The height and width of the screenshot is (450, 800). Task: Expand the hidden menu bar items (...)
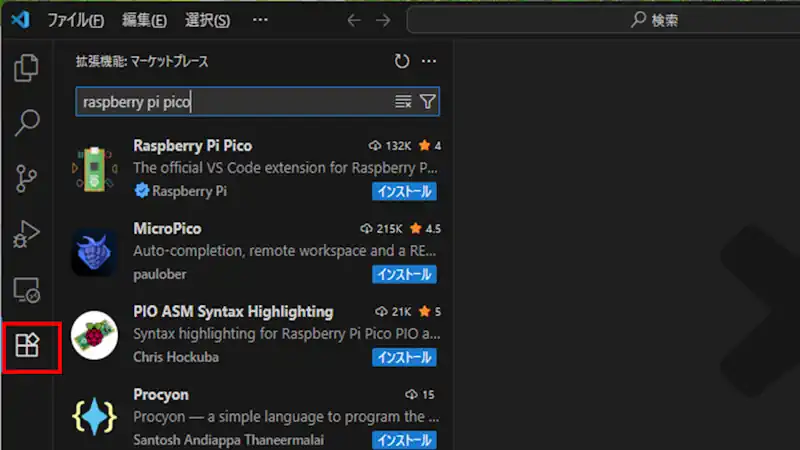coord(260,20)
